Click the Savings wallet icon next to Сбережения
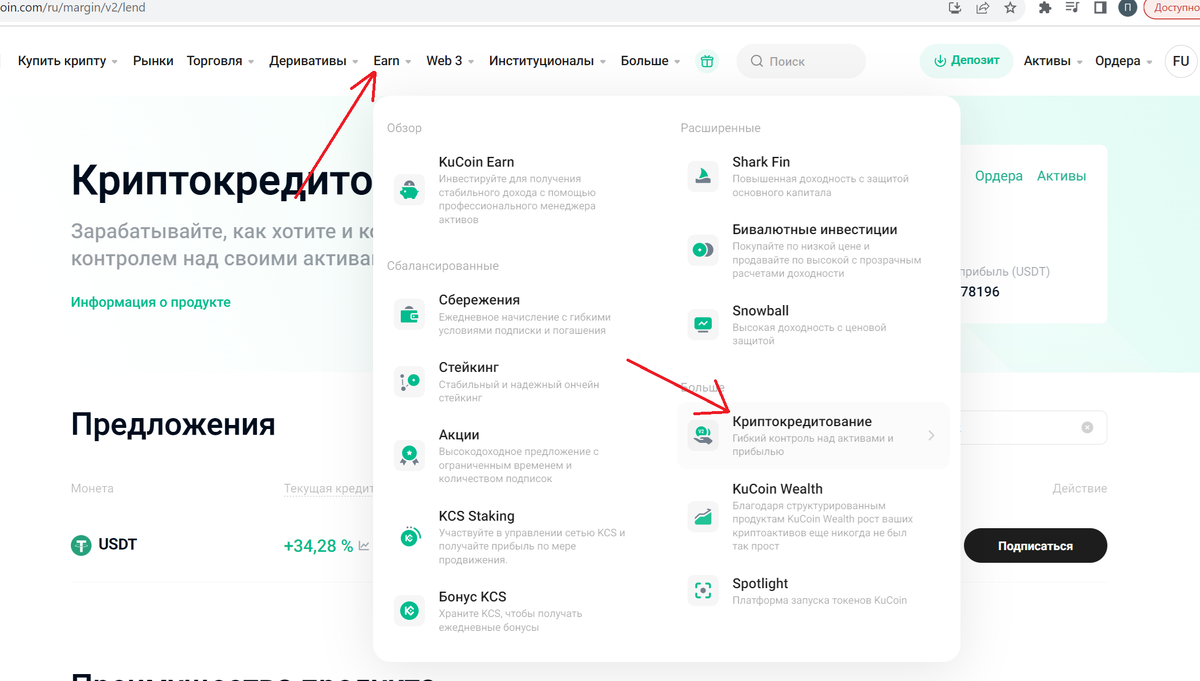1200x681 pixels. [408, 315]
